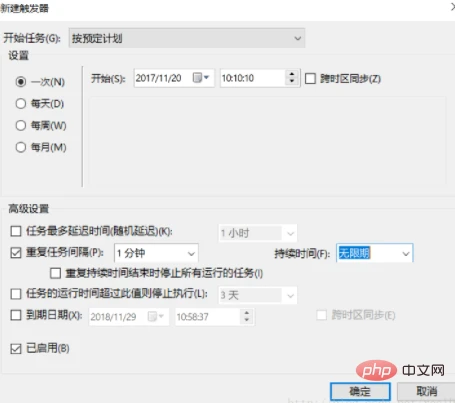Tick 重复持续时间结束时停止所有运行的任务 checkbox
The image size is (455, 403).
point(55,273)
